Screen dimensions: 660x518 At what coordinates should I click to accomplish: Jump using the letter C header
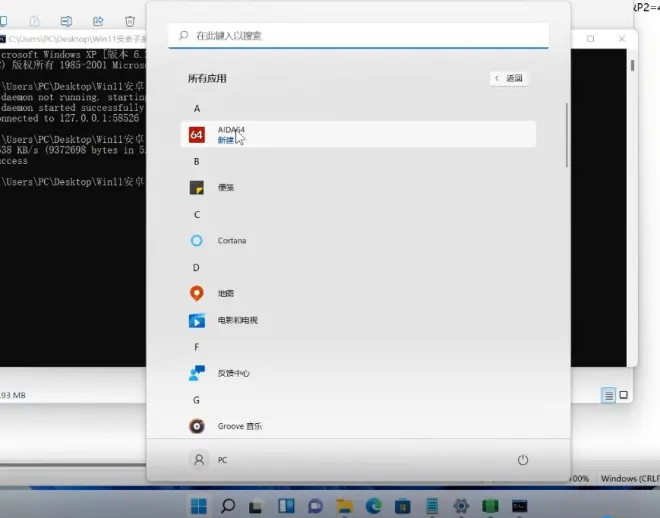(x=197, y=215)
